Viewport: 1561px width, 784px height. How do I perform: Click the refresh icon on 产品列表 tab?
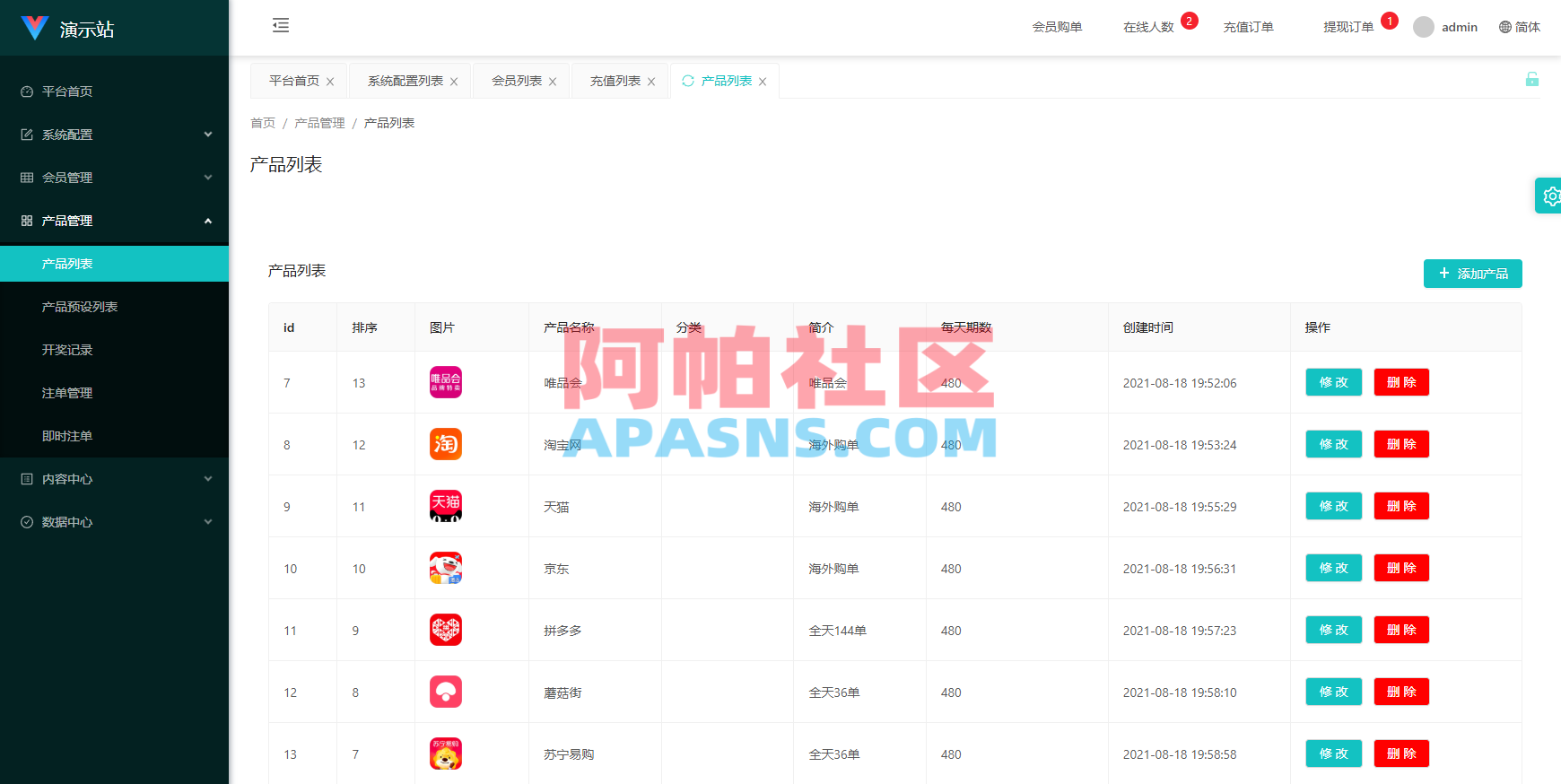point(688,81)
